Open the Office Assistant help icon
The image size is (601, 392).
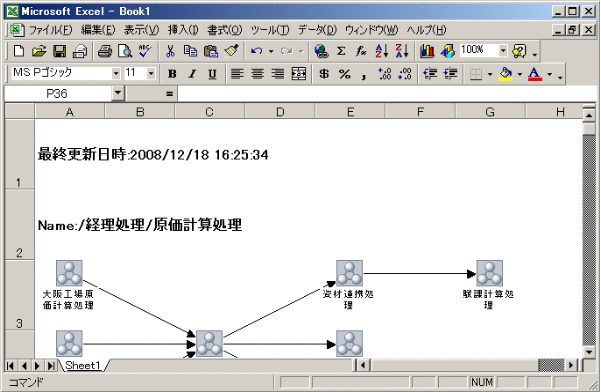519,51
